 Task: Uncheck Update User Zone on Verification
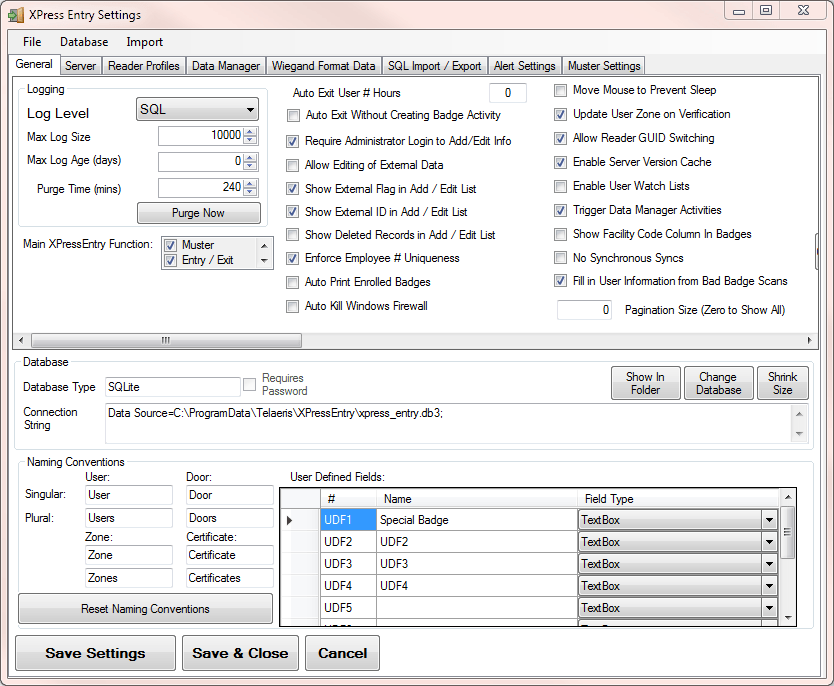click(x=561, y=114)
